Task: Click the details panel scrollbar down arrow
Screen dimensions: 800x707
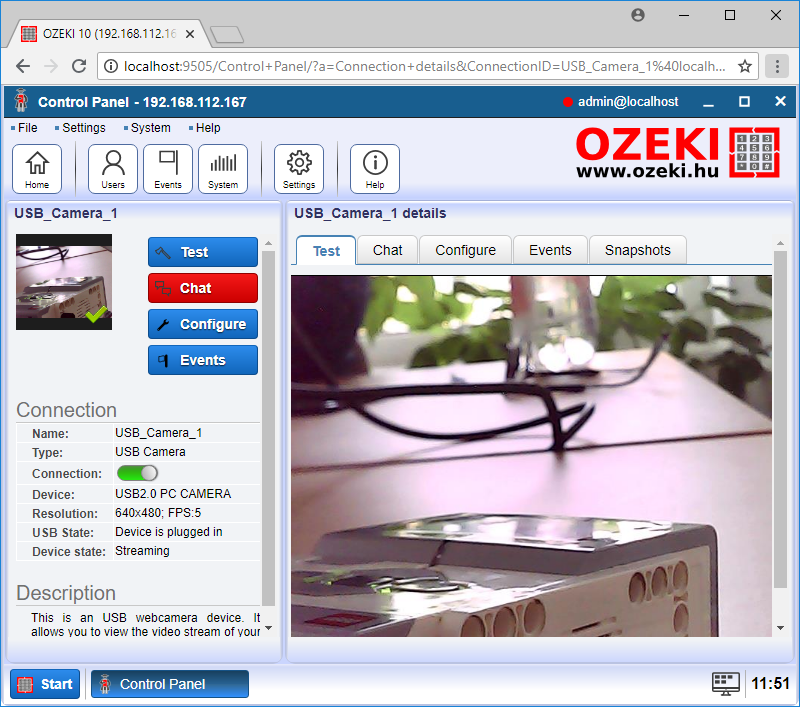Action: [x=780, y=628]
